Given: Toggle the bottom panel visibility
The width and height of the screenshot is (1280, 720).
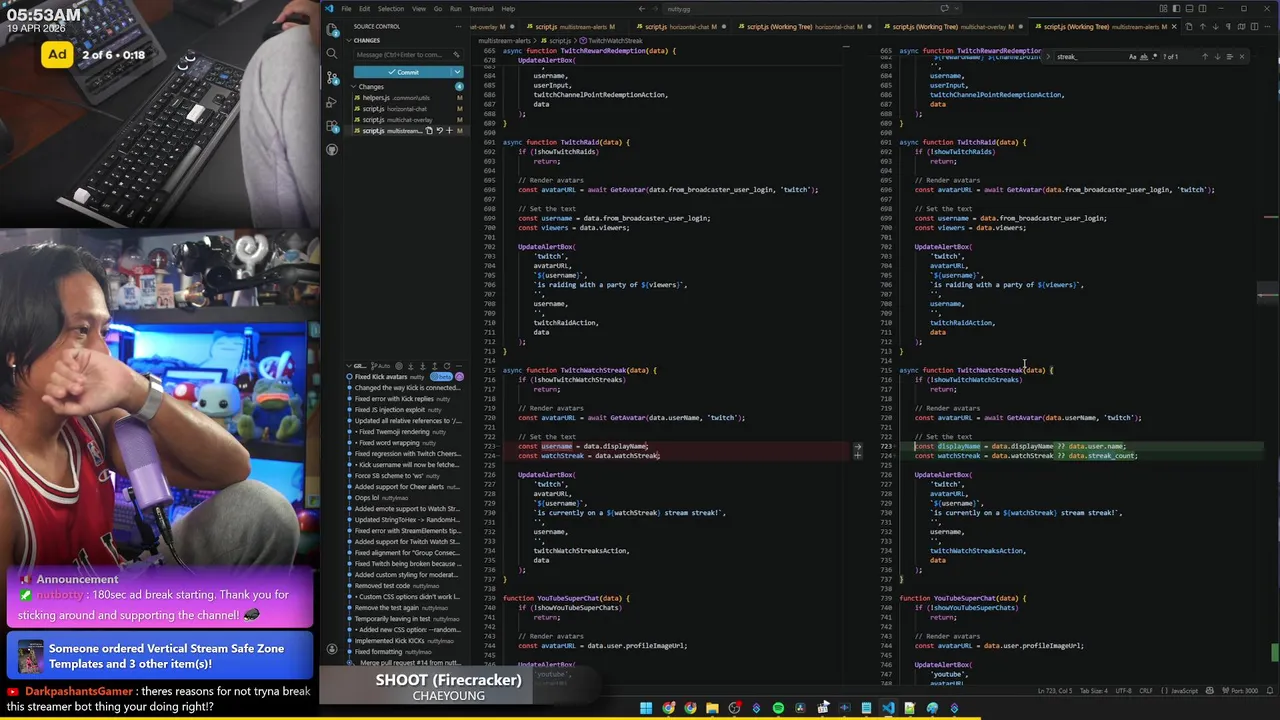Looking at the screenshot, I should pos(1189,9).
